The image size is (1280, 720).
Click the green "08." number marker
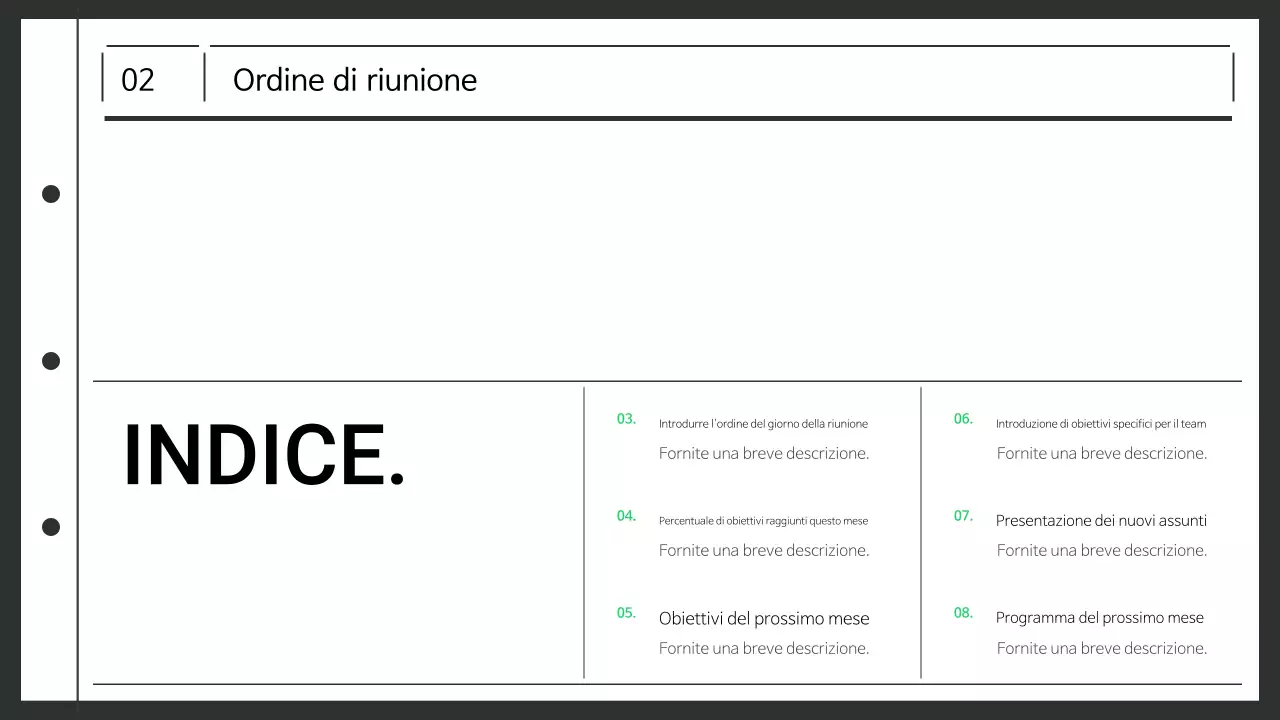962,613
